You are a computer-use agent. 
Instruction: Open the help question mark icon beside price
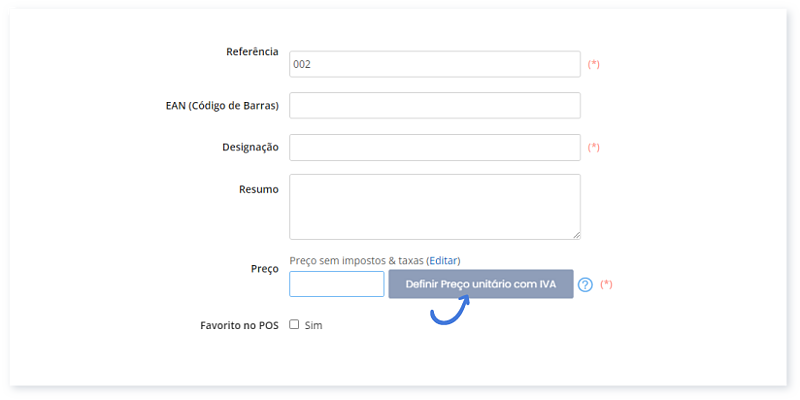pyautogui.click(x=585, y=285)
